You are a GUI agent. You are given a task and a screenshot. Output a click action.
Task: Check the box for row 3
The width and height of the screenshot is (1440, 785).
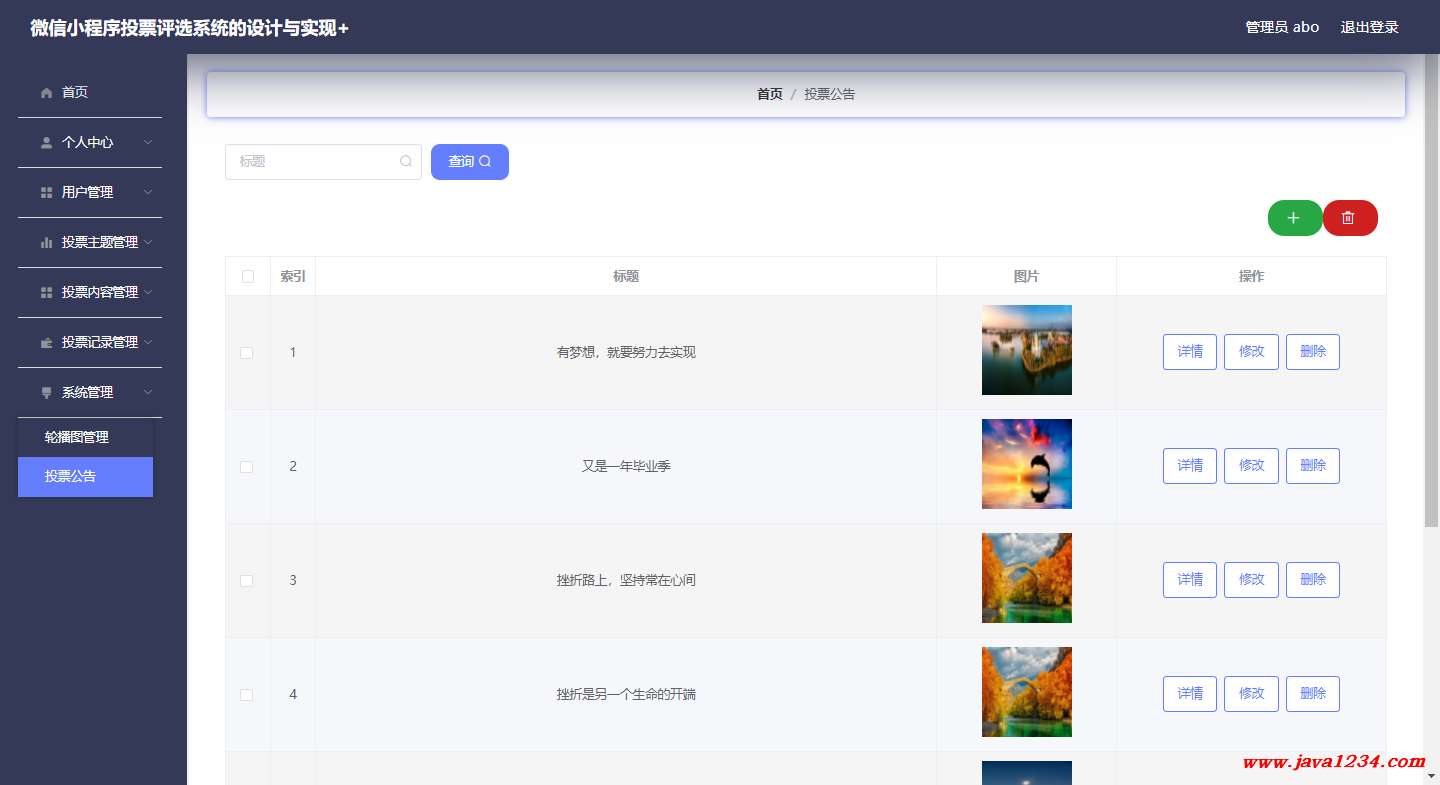click(247, 581)
